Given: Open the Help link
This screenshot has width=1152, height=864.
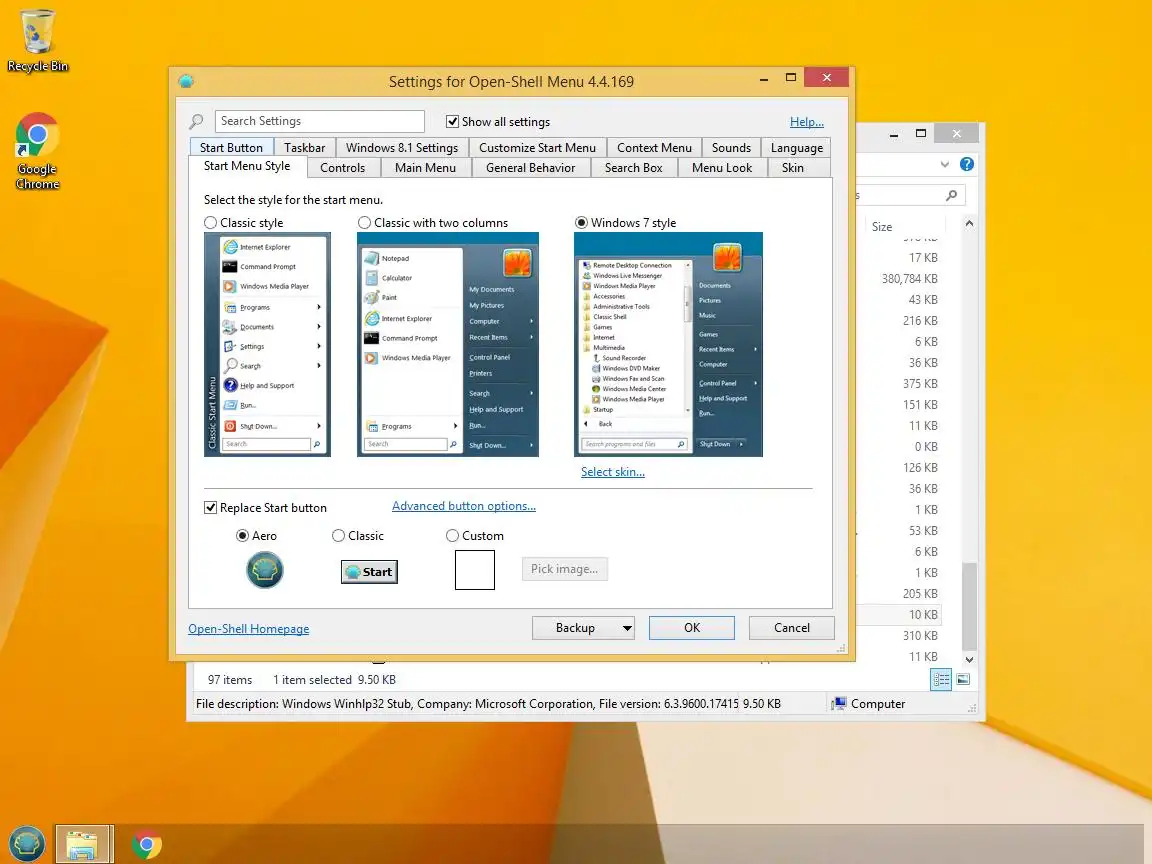Looking at the screenshot, I should (x=807, y=122).
